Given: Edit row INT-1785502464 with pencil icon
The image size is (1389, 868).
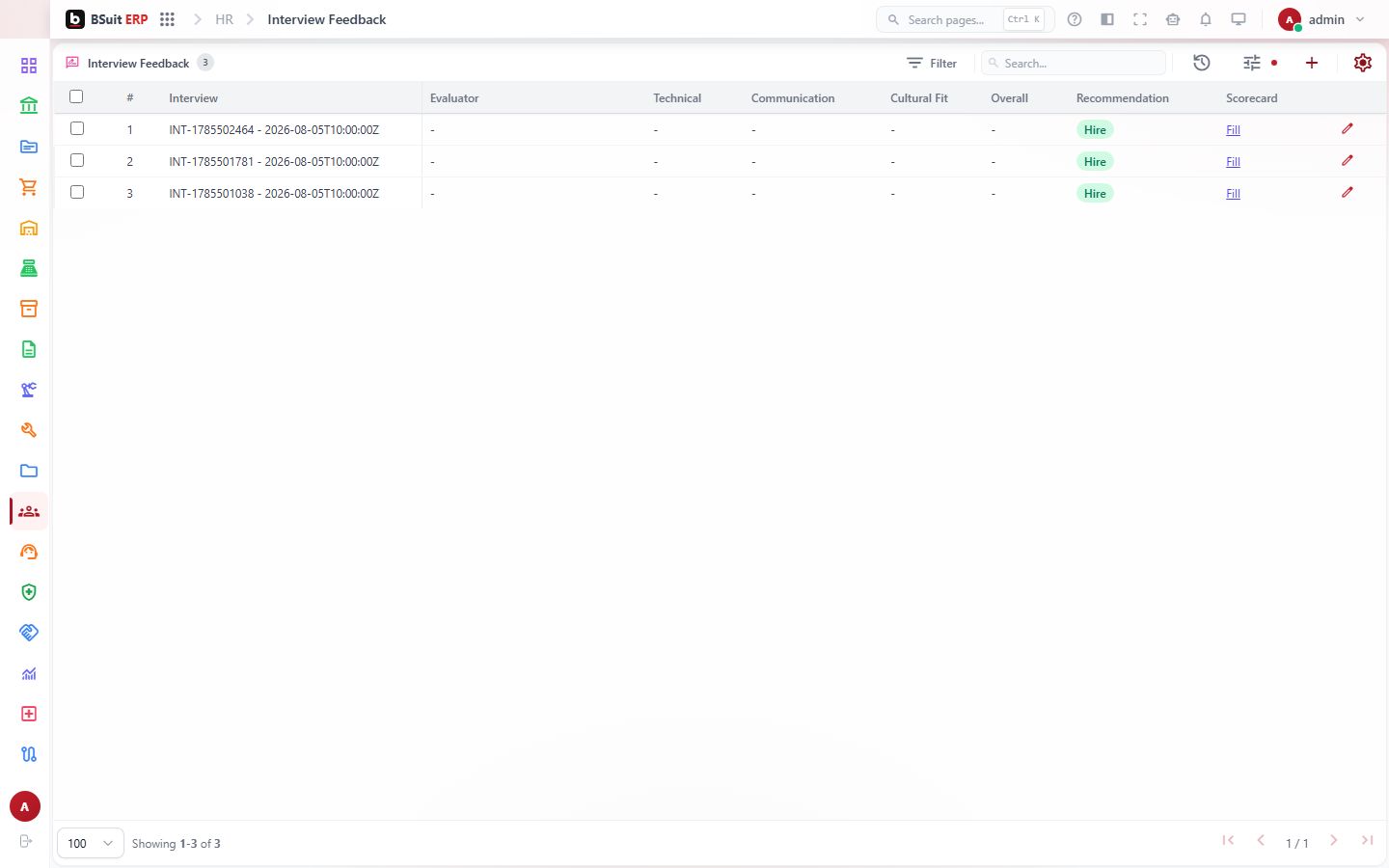Looking at the screenshot, I should coord(1348,128).
